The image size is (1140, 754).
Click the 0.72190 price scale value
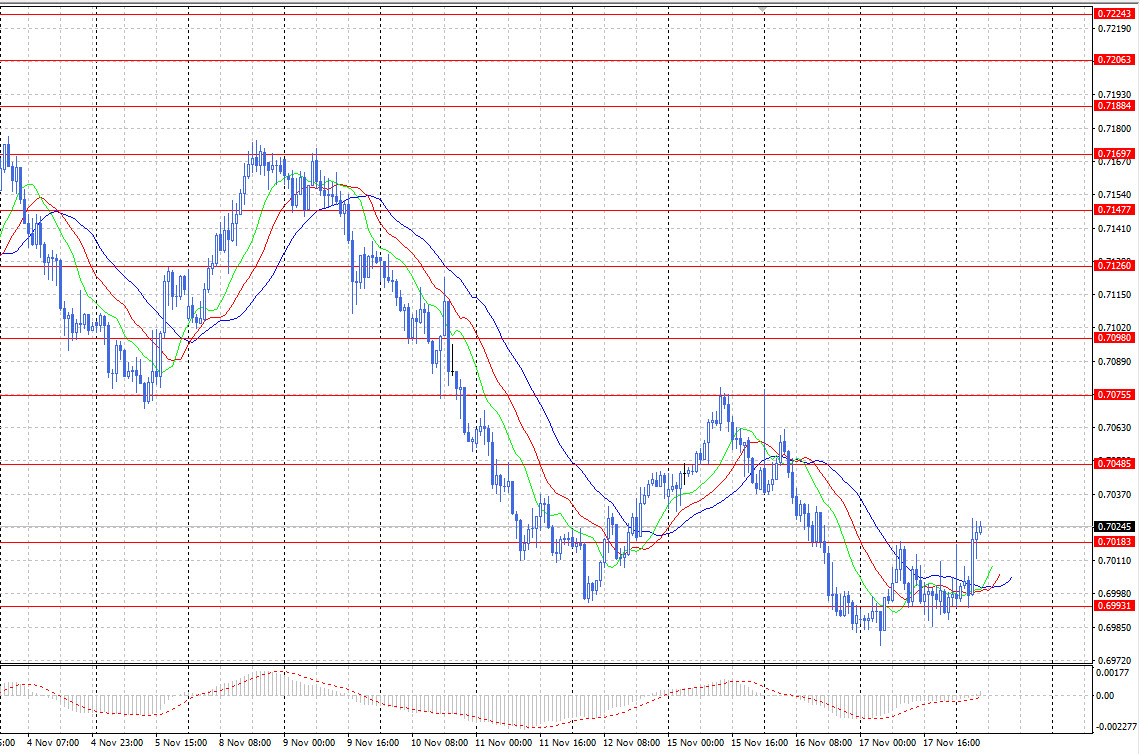pyautogui.click(x=1114, y=28)
